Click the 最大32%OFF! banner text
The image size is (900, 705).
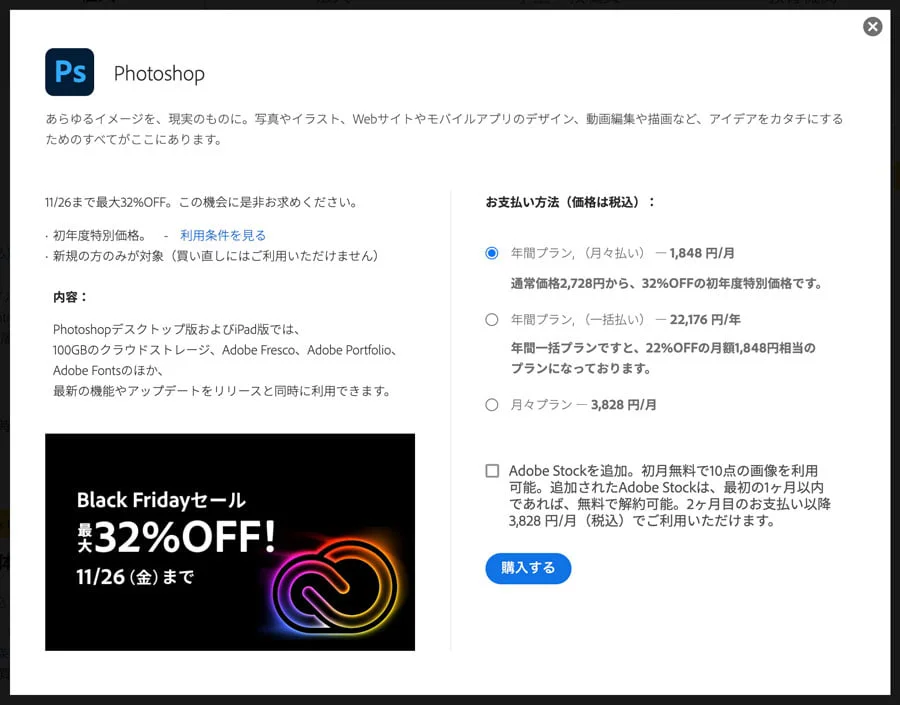[176, 537]
